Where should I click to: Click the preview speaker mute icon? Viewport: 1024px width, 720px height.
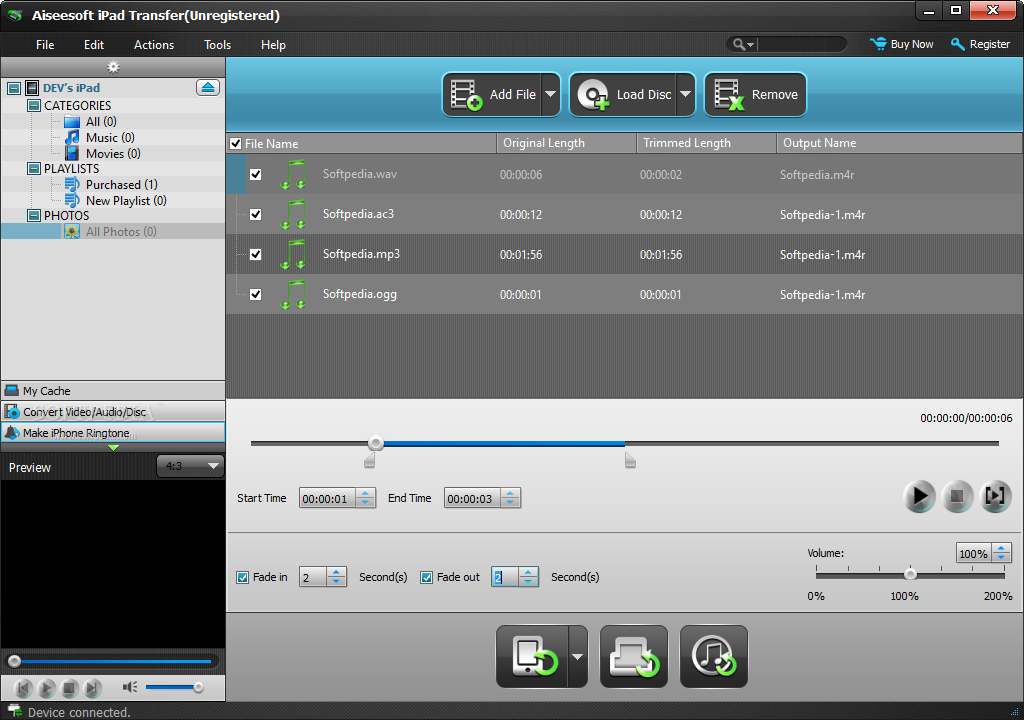tap(130, 687)
